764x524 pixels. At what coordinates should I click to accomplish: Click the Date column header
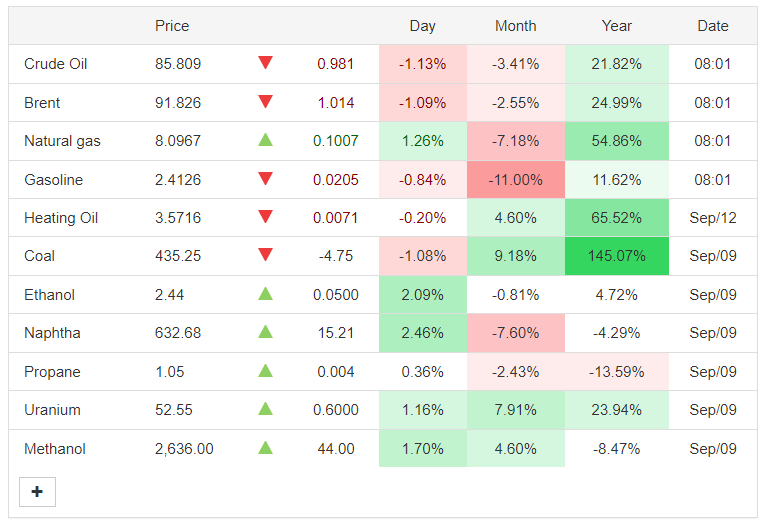click(x=713, y=26)
